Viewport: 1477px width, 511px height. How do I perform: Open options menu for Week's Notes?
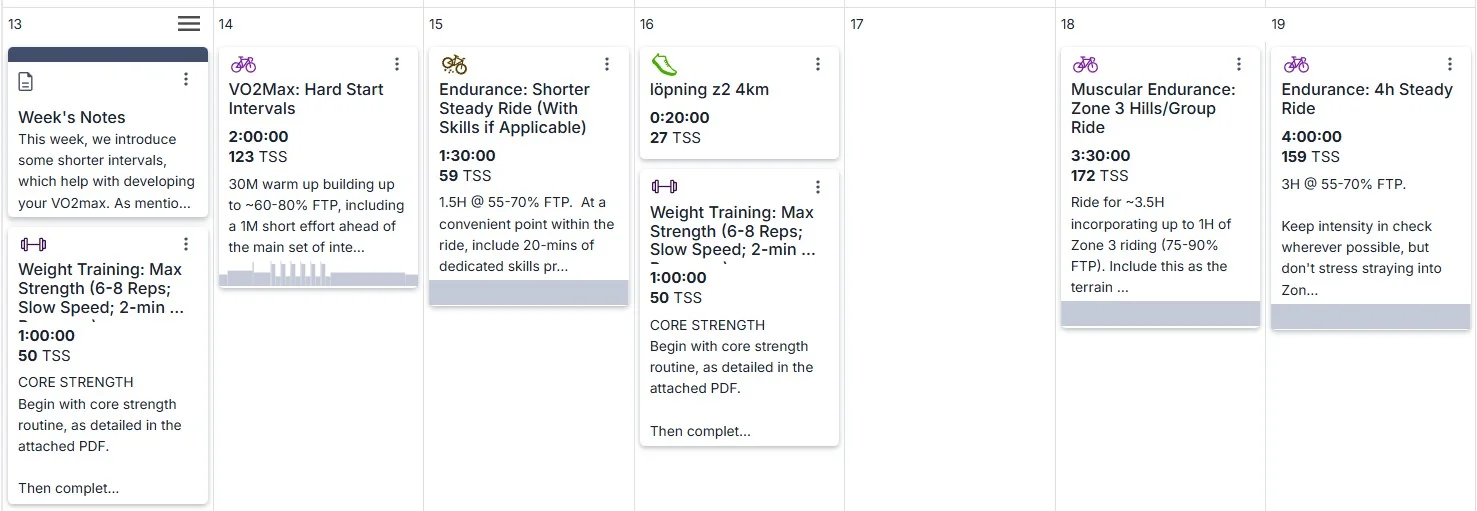[186, 79]
